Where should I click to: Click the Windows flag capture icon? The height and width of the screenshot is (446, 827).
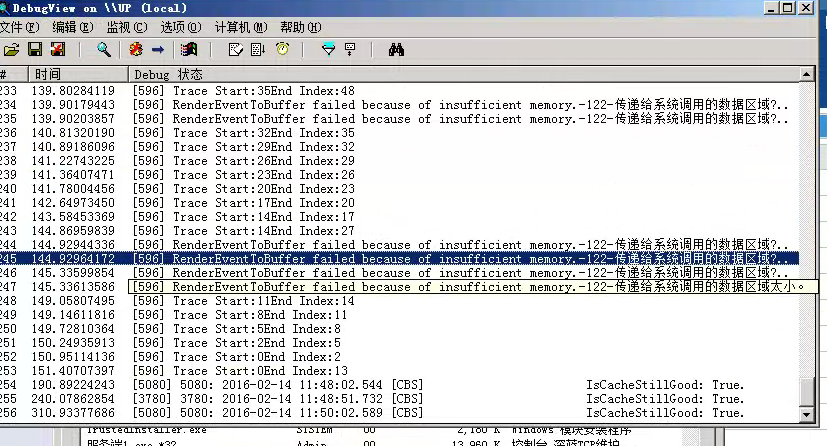tap(188, 49)
